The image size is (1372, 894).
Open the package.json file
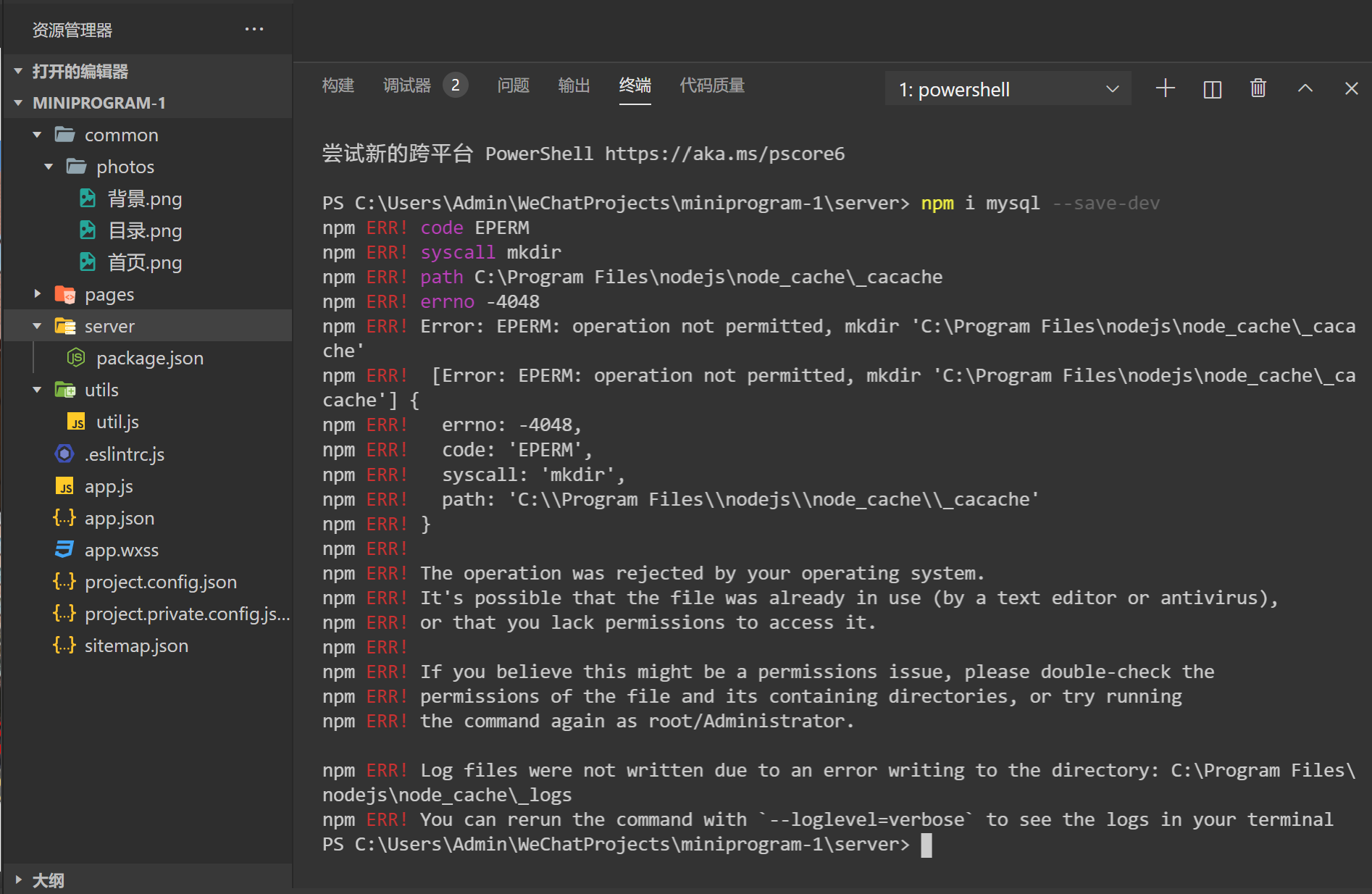150,358
